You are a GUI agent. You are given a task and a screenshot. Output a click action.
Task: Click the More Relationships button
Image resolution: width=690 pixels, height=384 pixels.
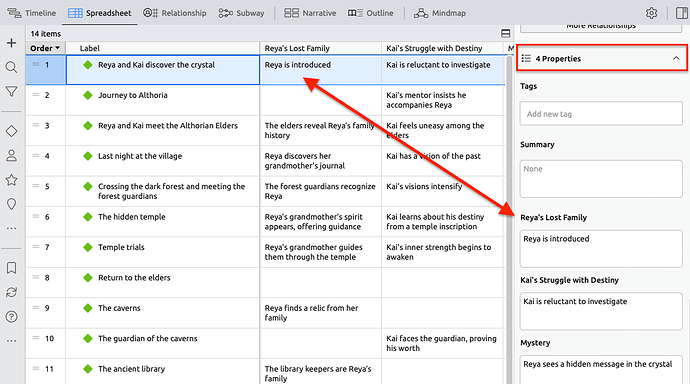coord(601,27)
